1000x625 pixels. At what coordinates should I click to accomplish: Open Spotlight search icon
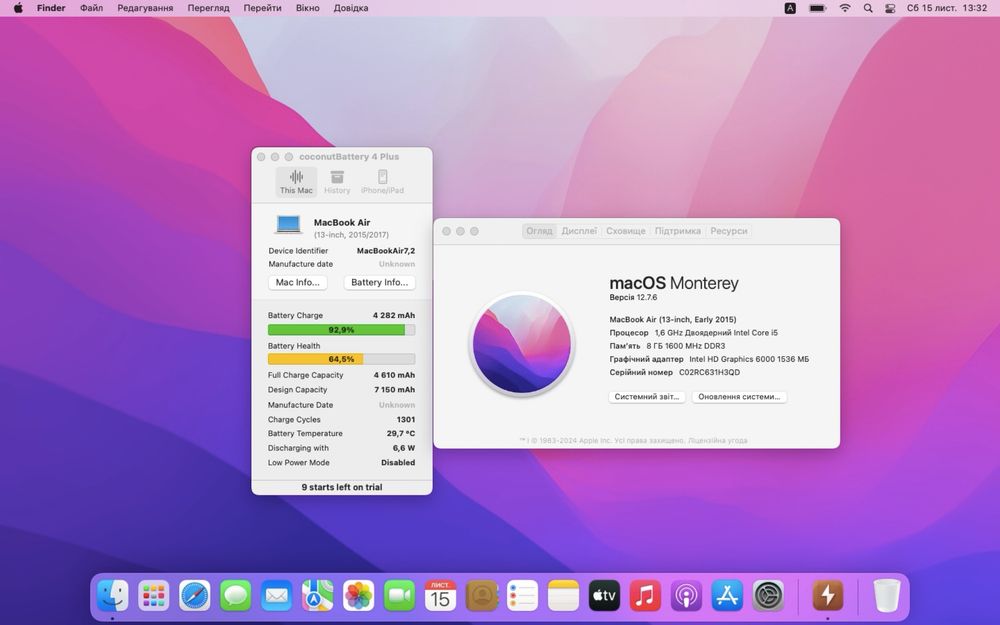(x=868, y=8)
